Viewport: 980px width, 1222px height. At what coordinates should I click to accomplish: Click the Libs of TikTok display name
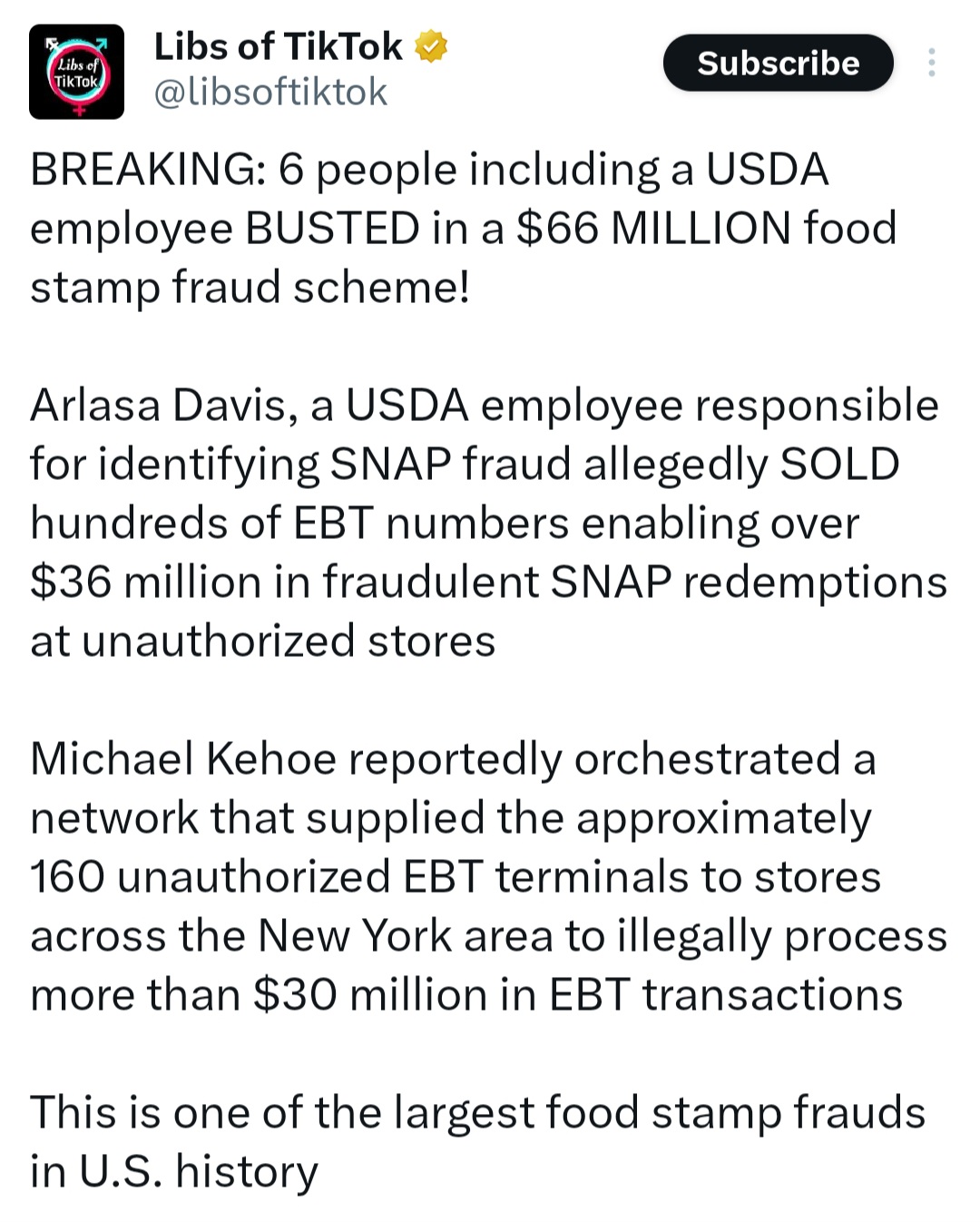pos(278,46)
